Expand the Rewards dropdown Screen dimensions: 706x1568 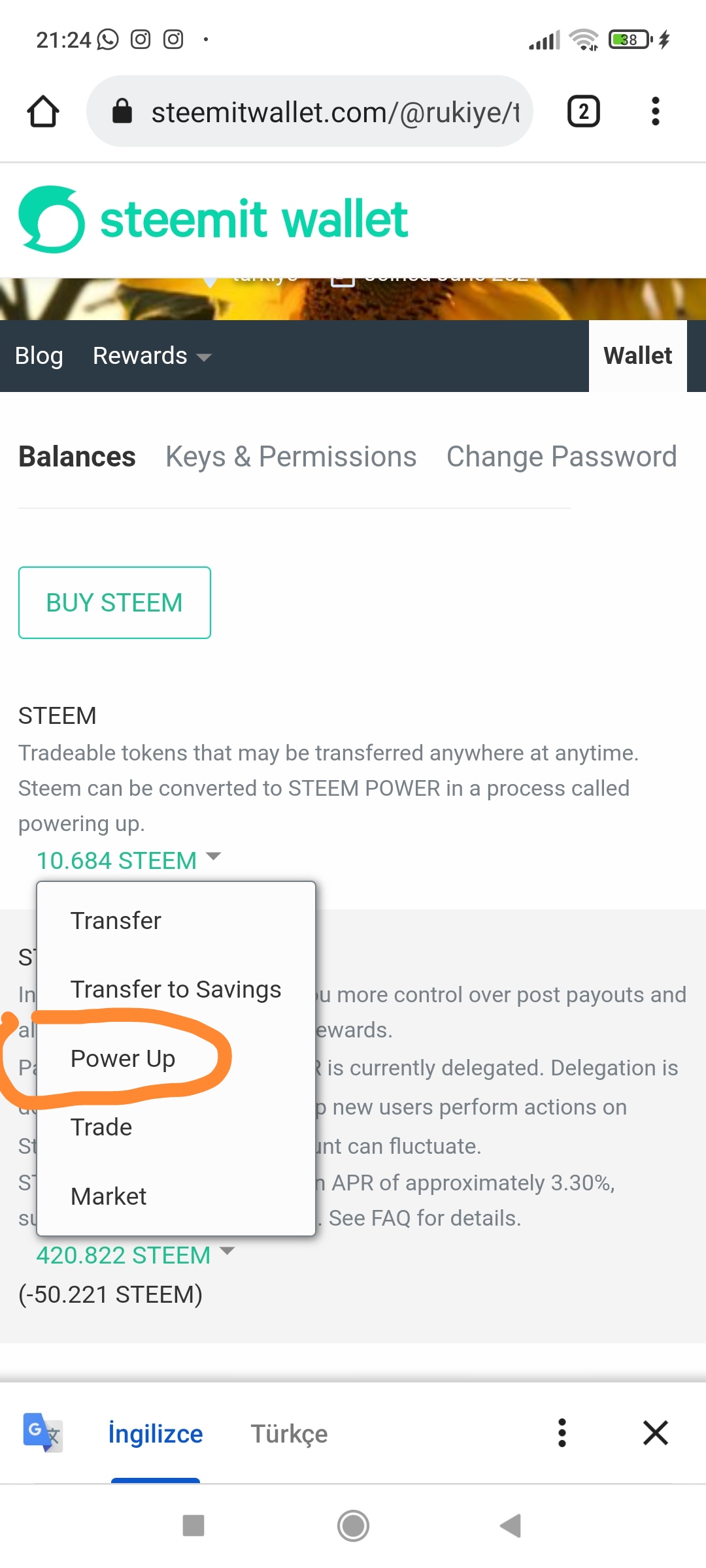pyautogui.click(x=152, y=356)
